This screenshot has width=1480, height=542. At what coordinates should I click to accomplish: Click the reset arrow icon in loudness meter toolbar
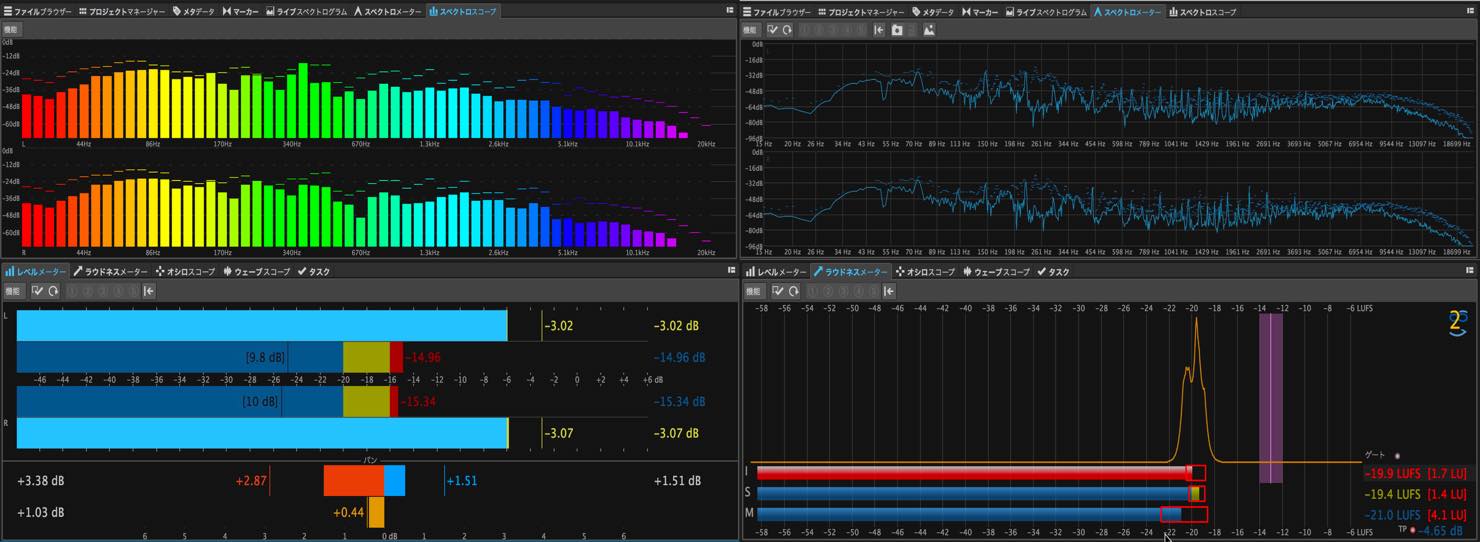[888, 291]
